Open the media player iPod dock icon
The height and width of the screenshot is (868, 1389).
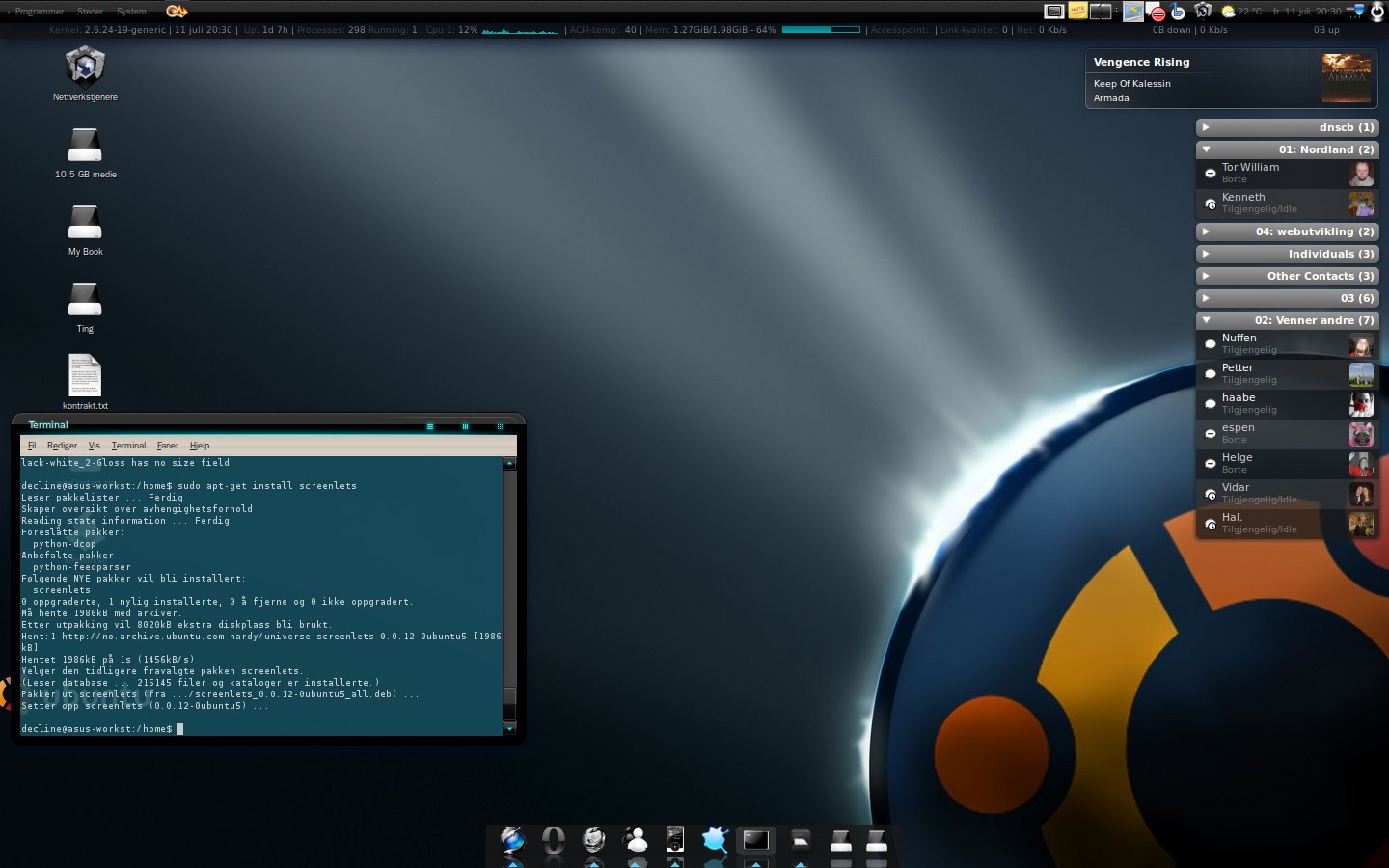click(x=675, y=840)
